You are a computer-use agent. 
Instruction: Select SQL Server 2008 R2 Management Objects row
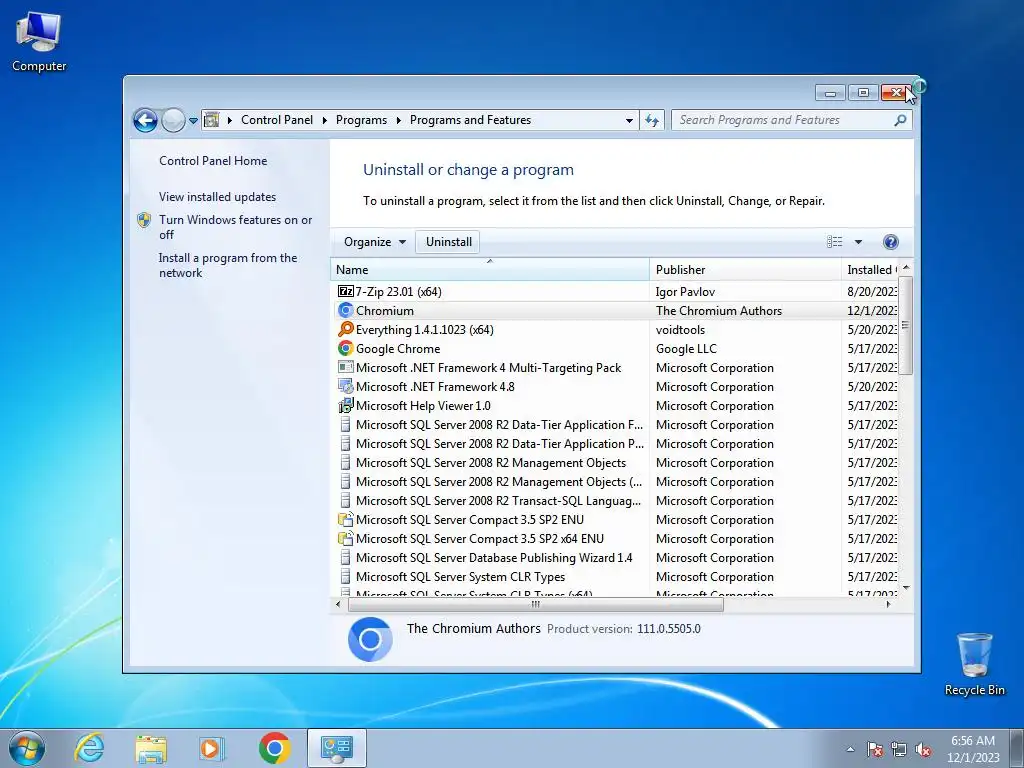click(x=614, y=462)
